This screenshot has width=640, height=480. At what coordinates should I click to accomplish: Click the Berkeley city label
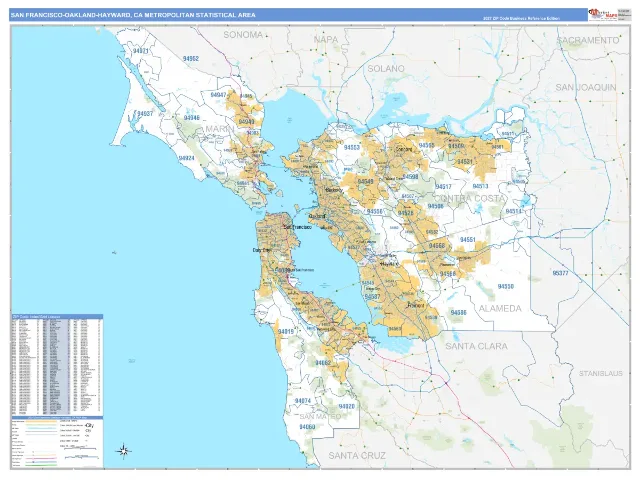[x=334, y=190]
